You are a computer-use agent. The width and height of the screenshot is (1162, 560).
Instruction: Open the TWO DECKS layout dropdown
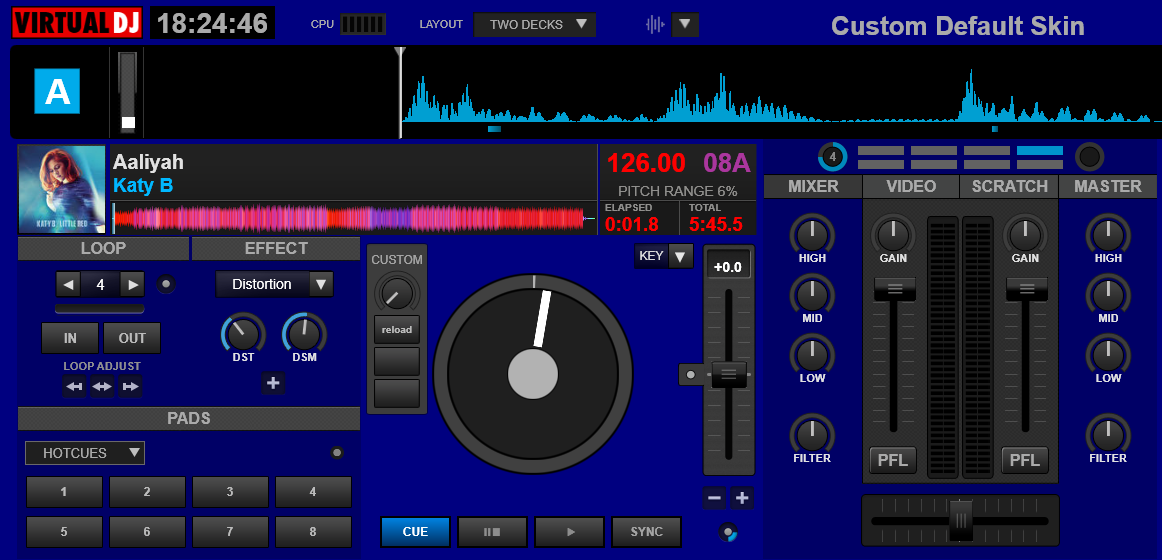[535, 24]
